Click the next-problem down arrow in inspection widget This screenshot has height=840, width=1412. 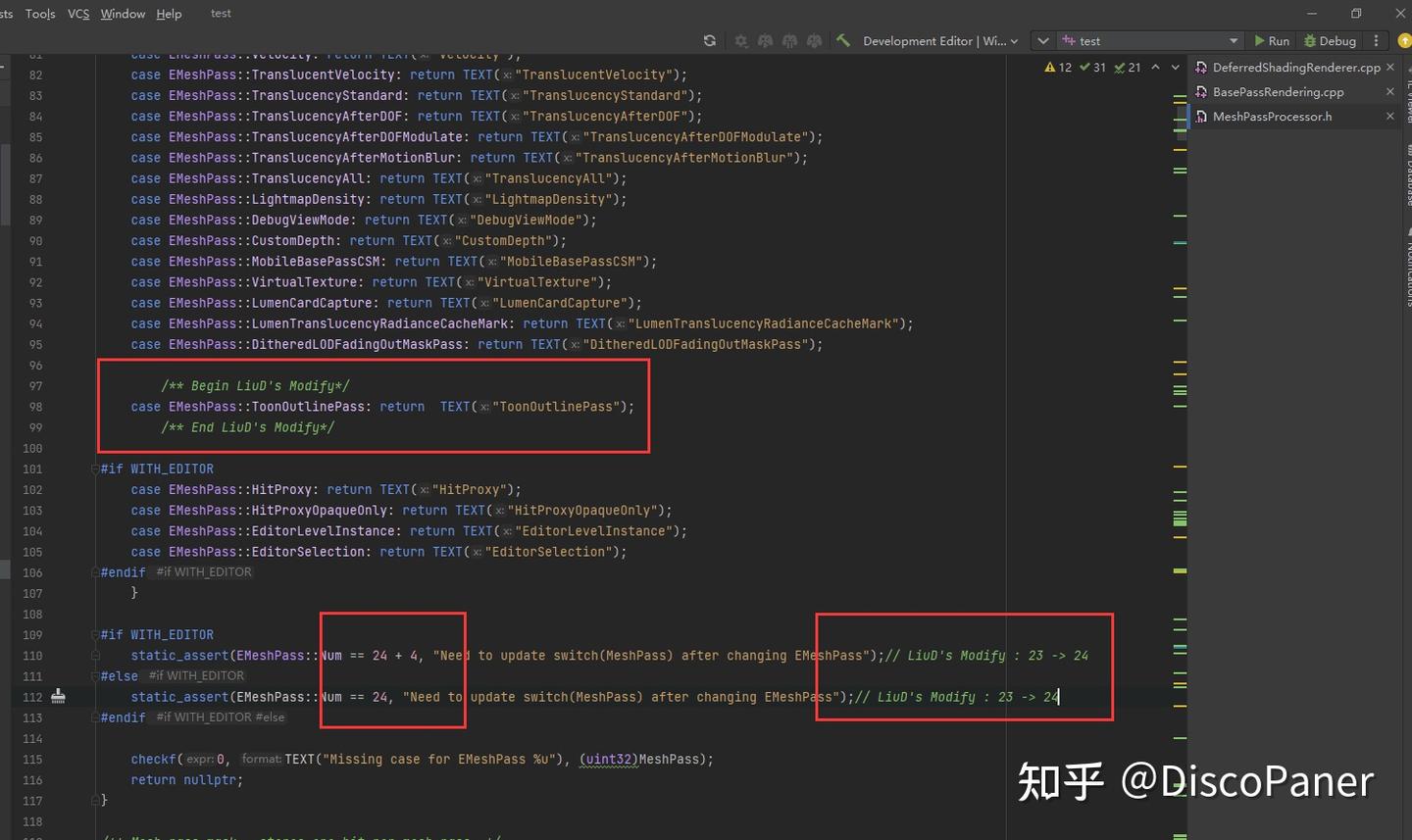pyautogui.click(x=1175, y=67)
